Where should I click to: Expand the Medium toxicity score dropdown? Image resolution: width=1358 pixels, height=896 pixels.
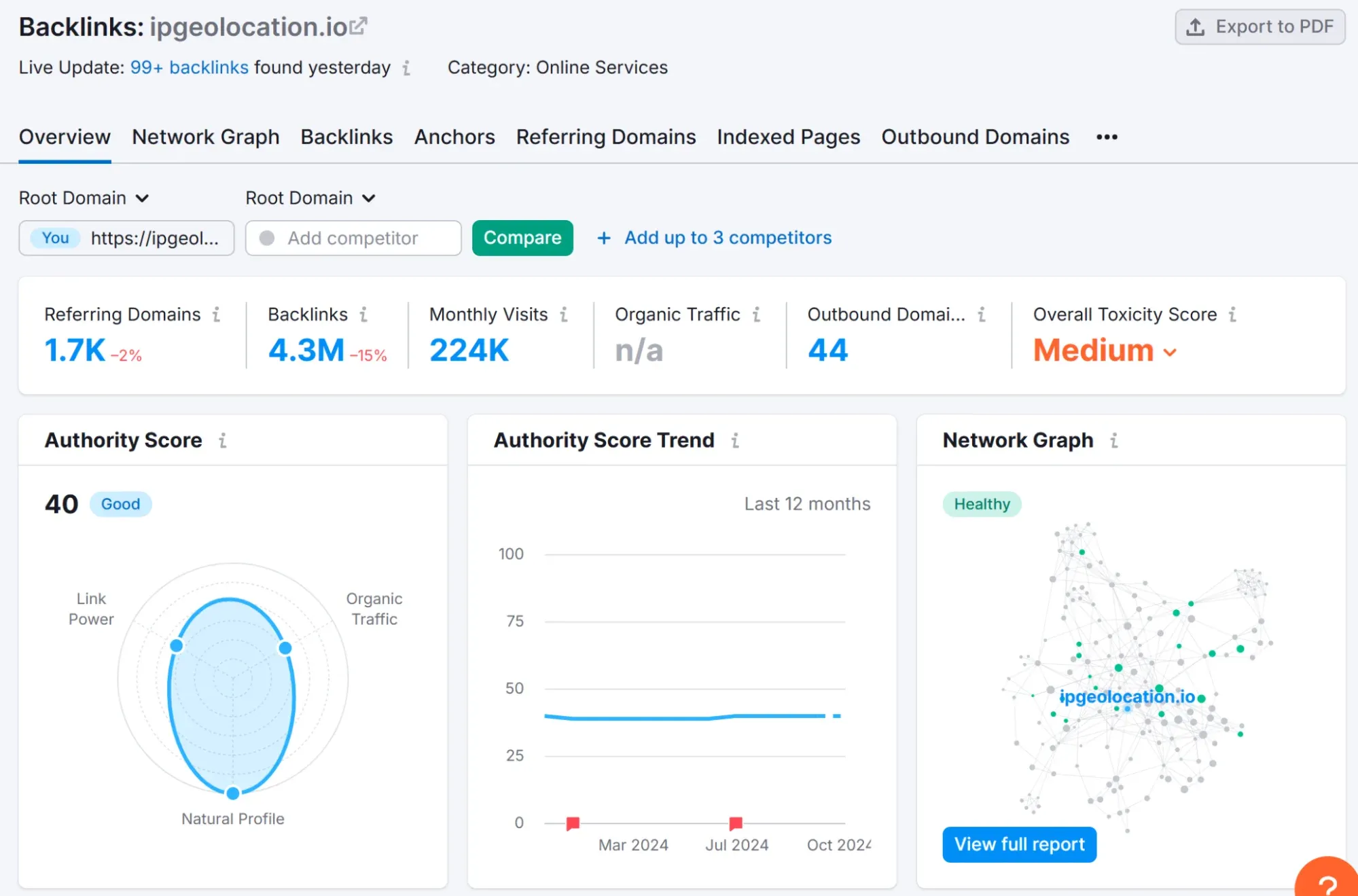[x=1105, y=351]
